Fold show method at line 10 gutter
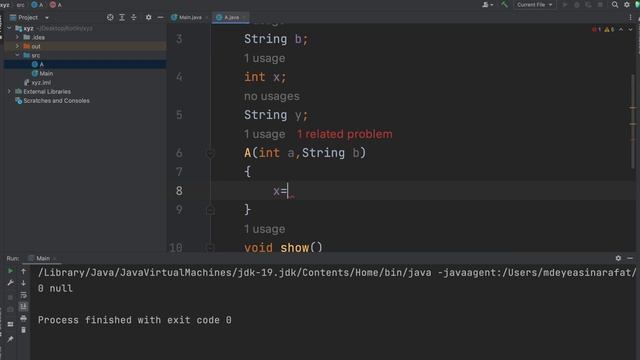Image resolution: width=640 pixels, height=360 pixels. click(x=210, y=247)
